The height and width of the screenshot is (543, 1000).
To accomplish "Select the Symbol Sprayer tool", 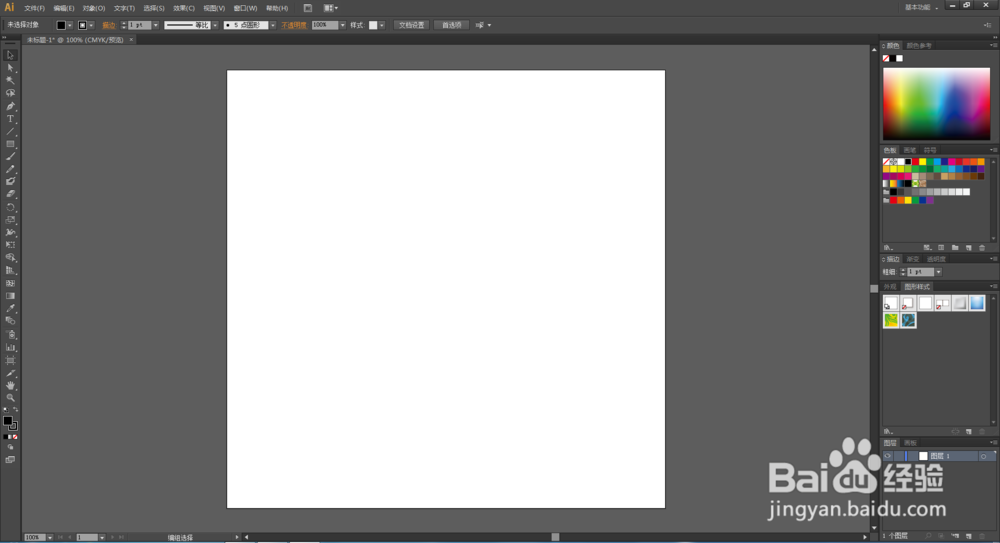I will (10, 335).
